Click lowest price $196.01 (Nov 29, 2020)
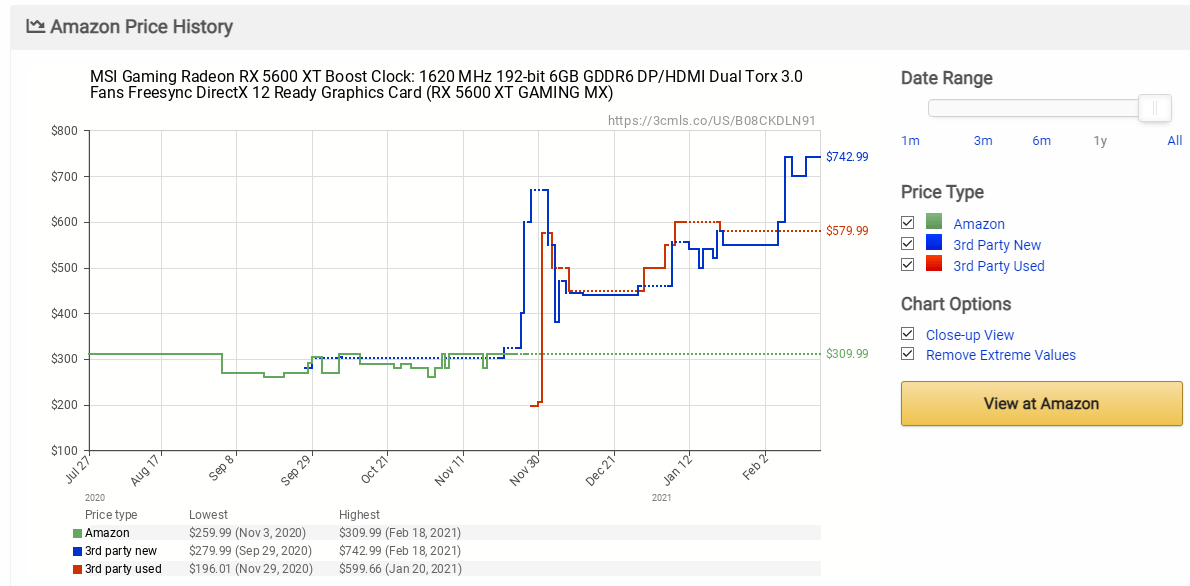Screen dimensions: 1190x586 pos(252,569)
